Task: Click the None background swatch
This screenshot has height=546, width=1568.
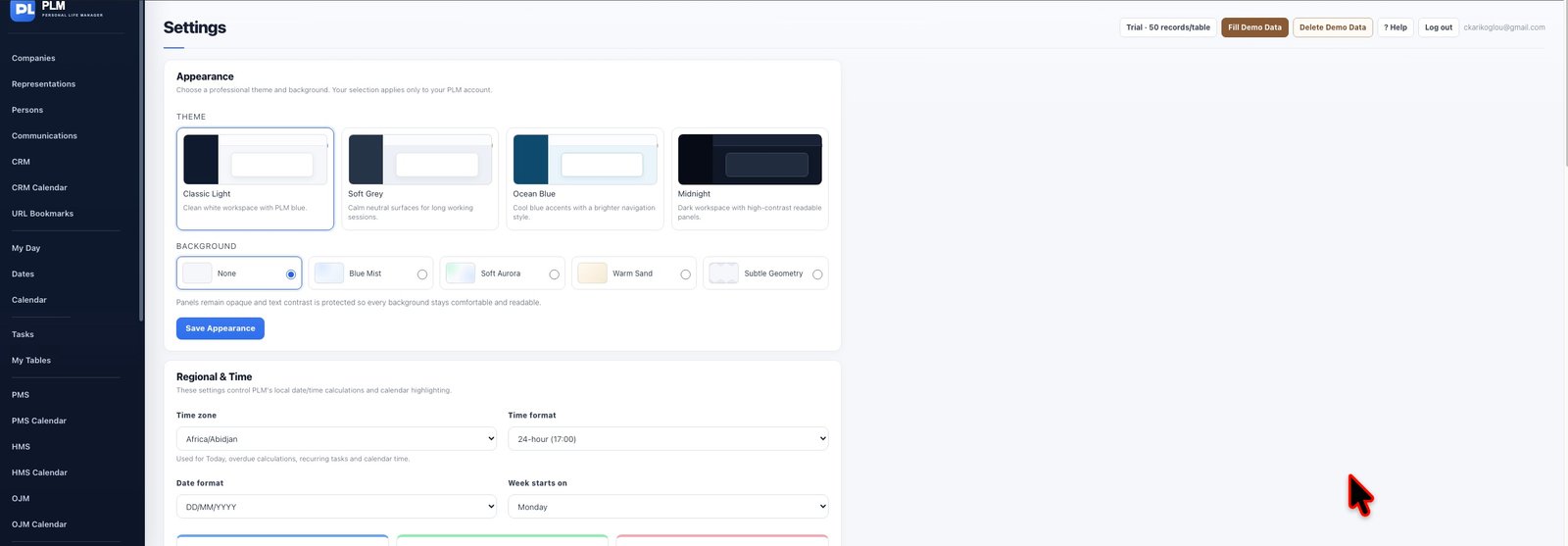Action: click(197, 273)
